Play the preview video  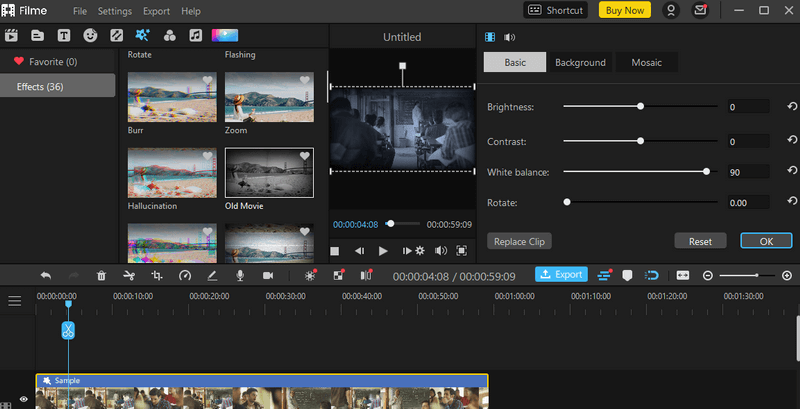tap(383, 250)
